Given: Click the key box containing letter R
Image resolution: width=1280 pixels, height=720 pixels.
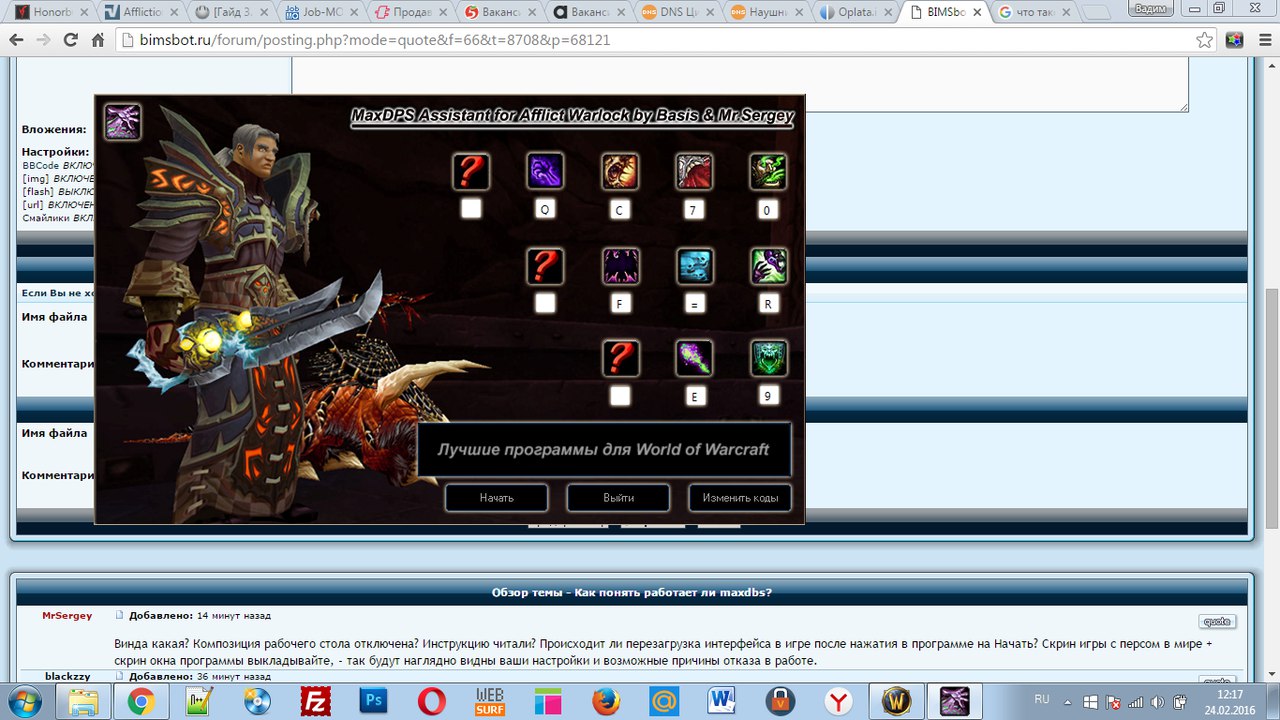Looking at the screenshot, I should tap(769, 303).
